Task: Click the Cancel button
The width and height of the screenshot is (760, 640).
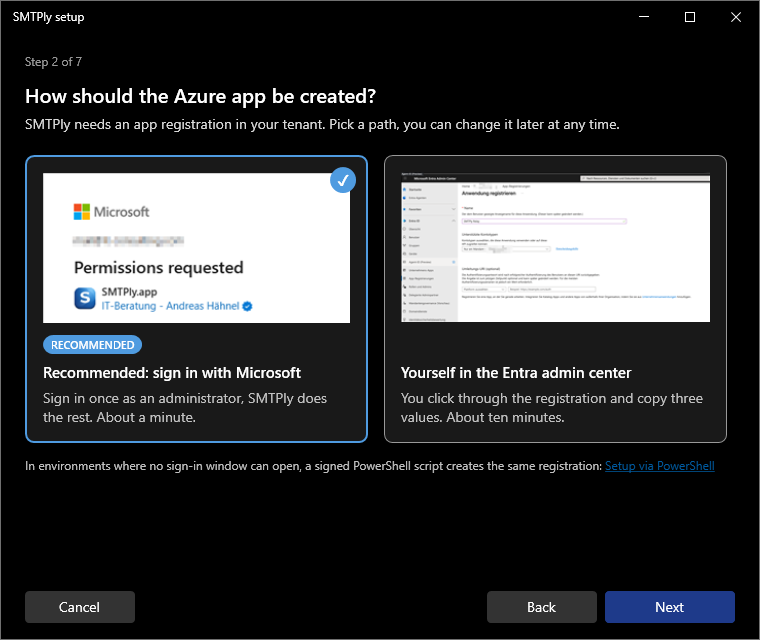Action: (x=80, y=607)
